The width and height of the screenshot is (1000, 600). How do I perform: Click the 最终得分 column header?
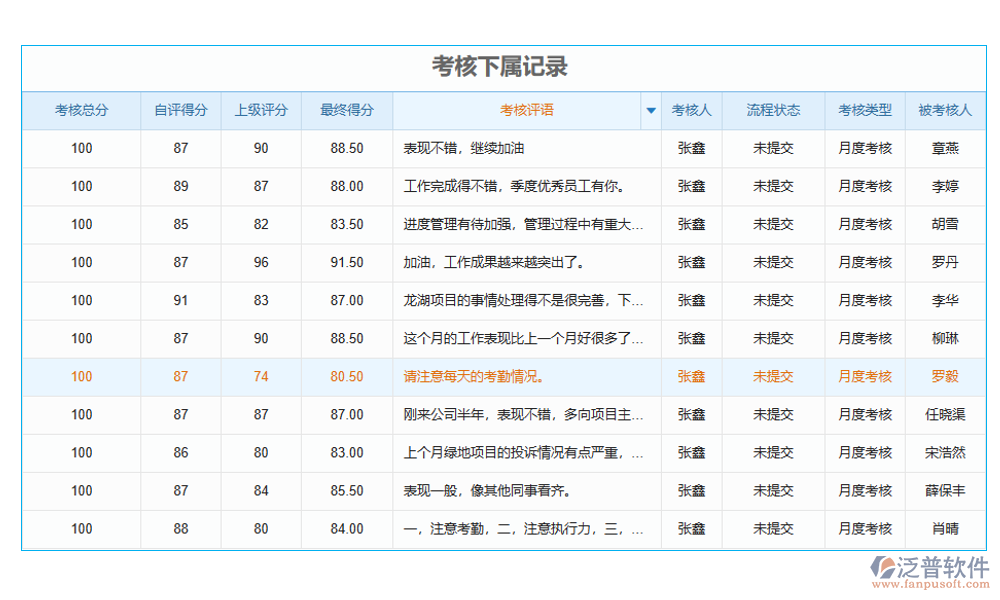coord(345,110)
